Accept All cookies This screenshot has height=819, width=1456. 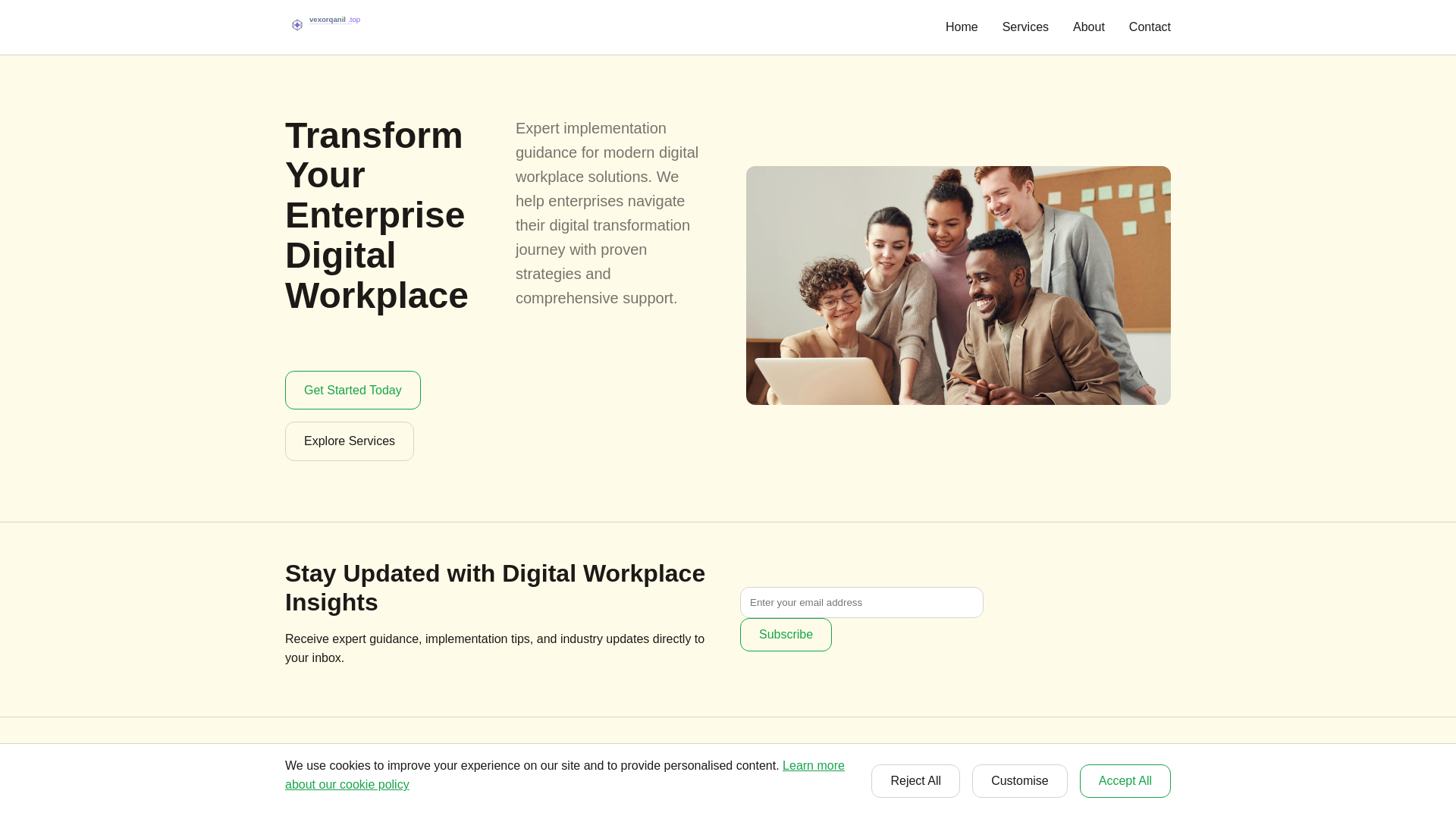[x=1125, y=781]
